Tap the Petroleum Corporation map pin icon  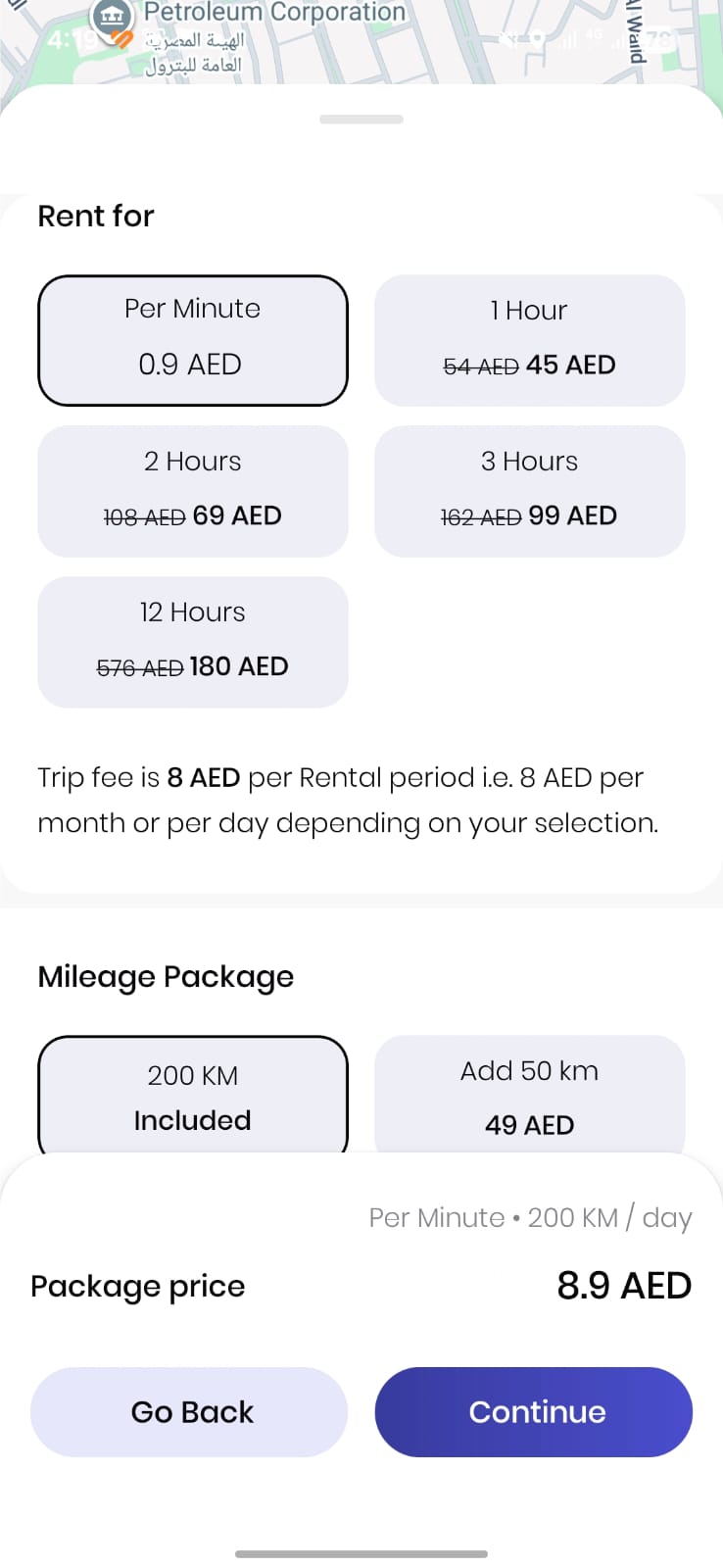[112, 18]
